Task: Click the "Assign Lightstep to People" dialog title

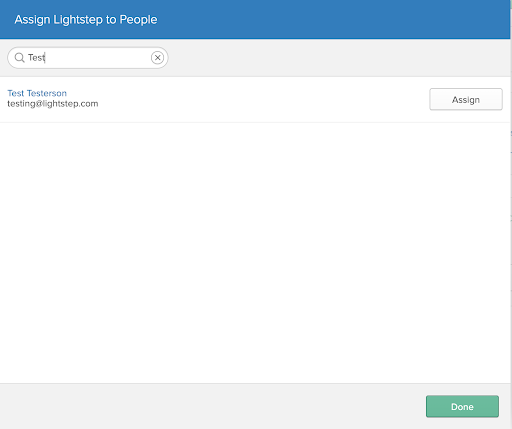Action: pyautogui.click(x=86, y=19)
